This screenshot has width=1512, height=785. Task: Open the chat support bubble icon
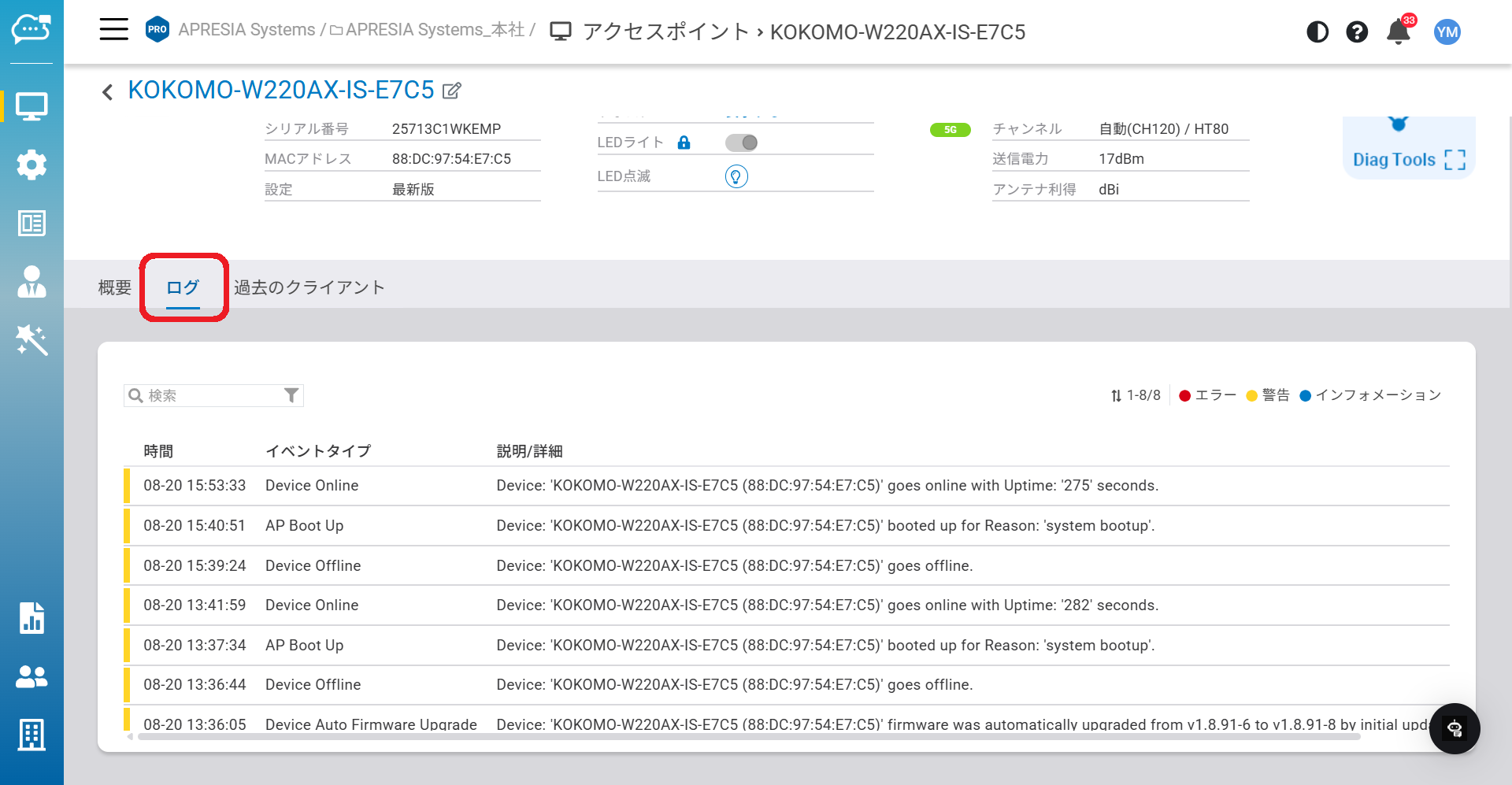(1454, 728)
